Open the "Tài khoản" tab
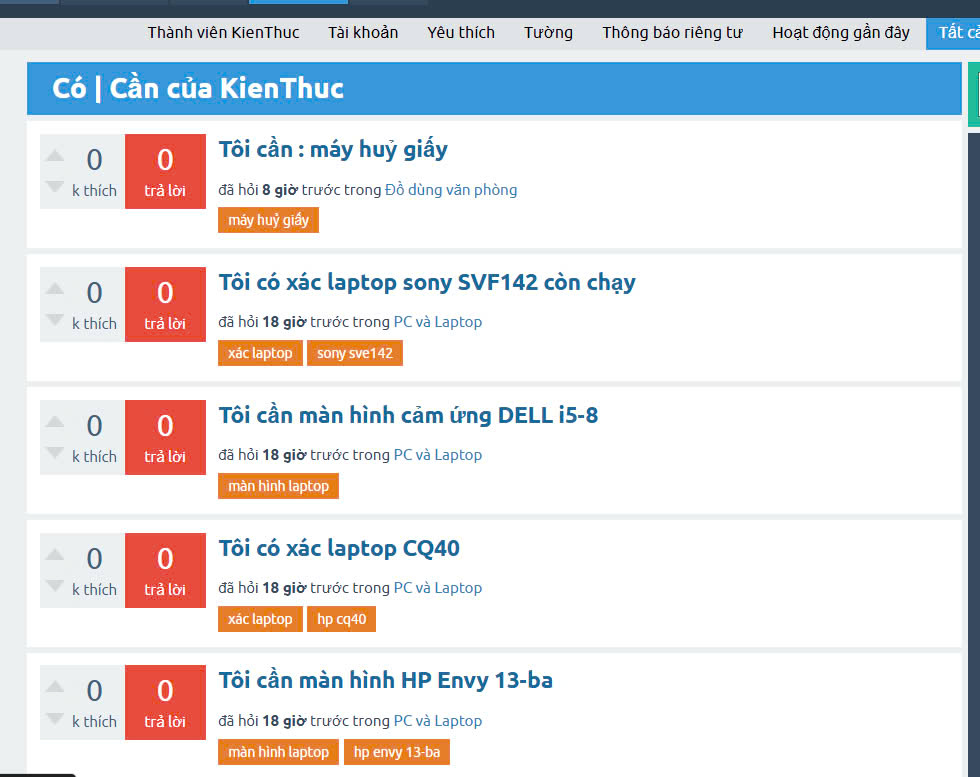Screen dimensions: 980x777 [x=363, y=33]
